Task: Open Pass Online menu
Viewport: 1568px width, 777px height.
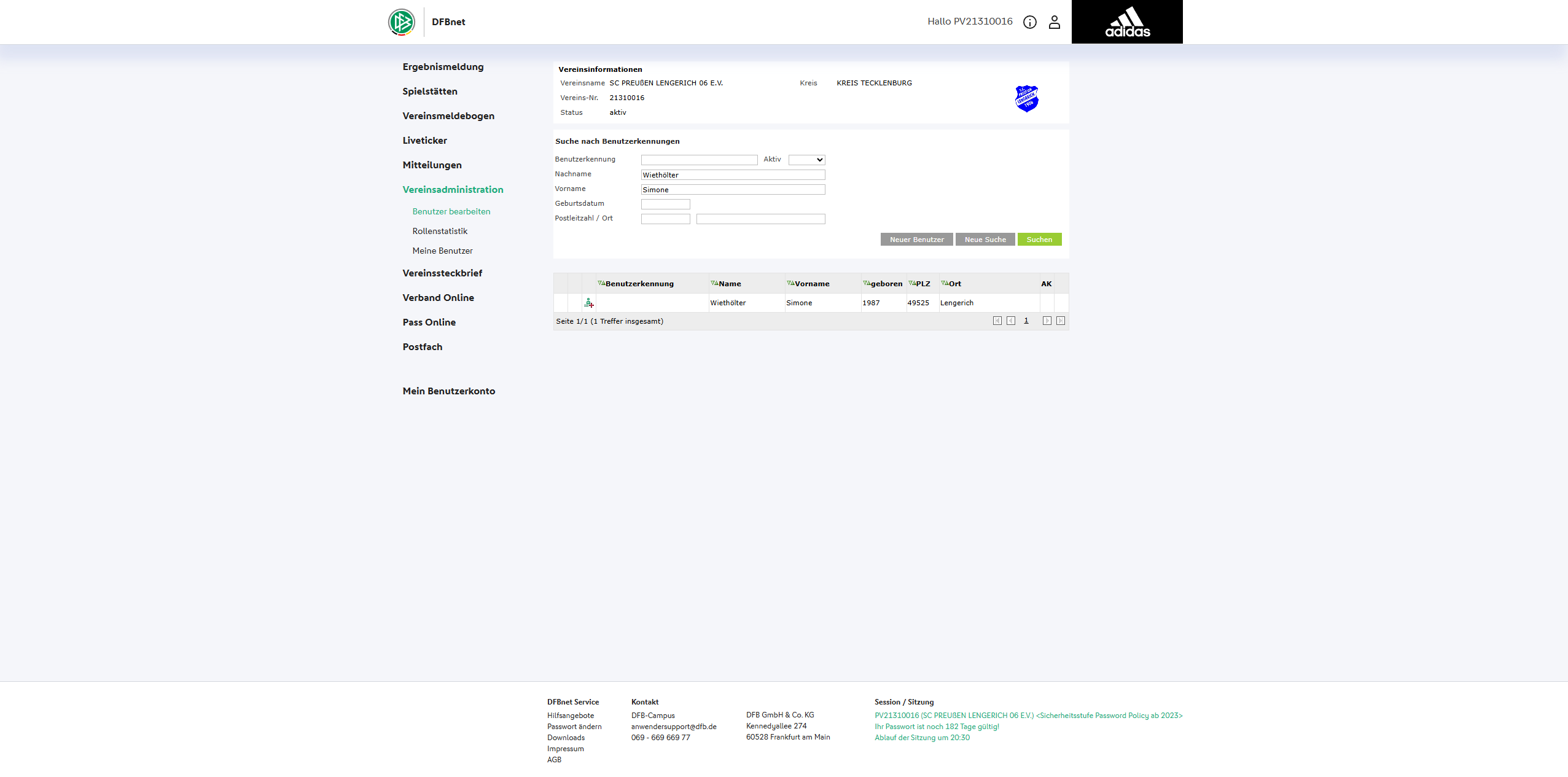Action: (429, 322)
